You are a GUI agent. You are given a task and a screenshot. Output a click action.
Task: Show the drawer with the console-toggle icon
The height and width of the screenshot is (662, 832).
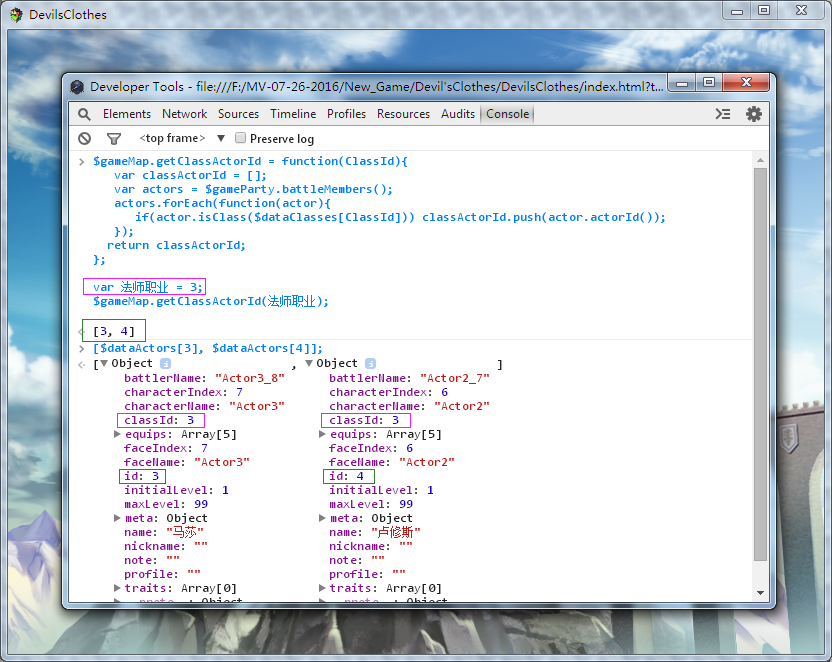pyautogui.click(x=723, y=114)
